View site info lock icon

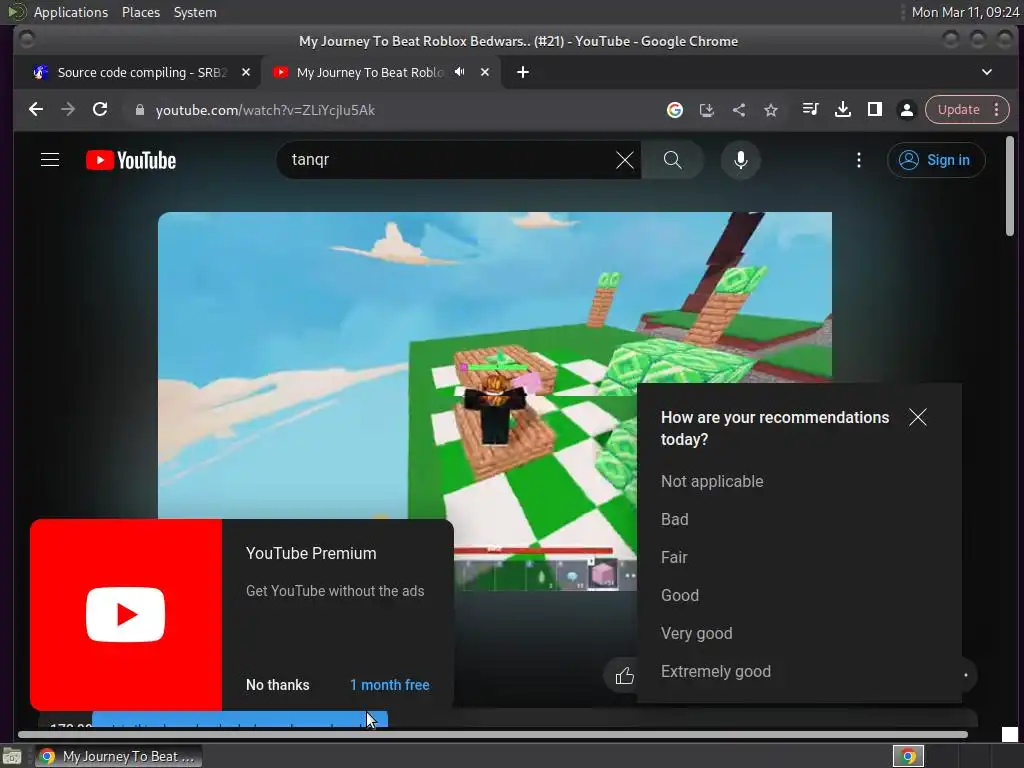(x=139, y=110)
